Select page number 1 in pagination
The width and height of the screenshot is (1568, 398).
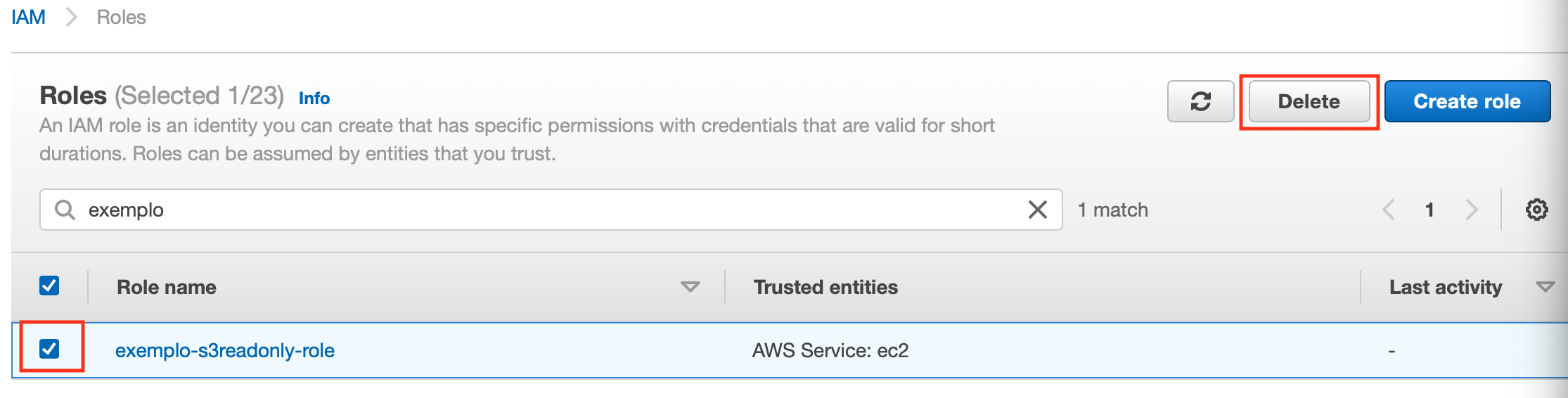1429,210
